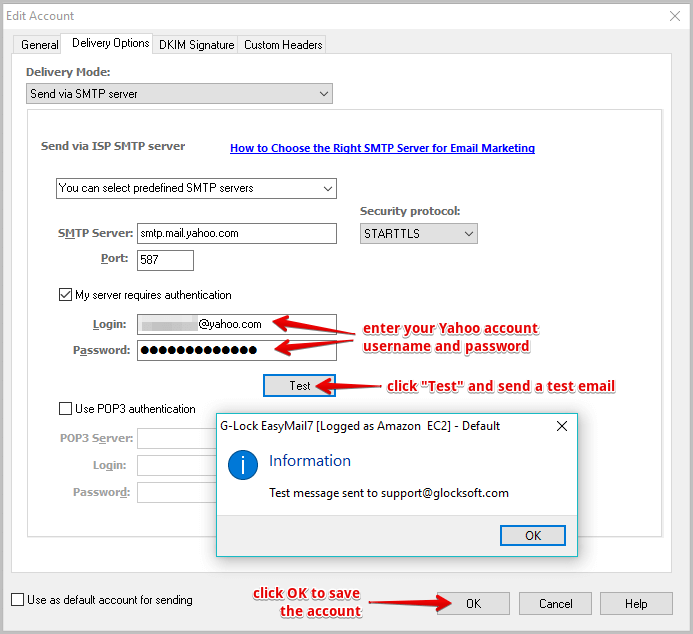Screen dimensions: 693x634
Task: Expand the Security protocol STARTTLS dropdown
Action: tap(419, 233)
